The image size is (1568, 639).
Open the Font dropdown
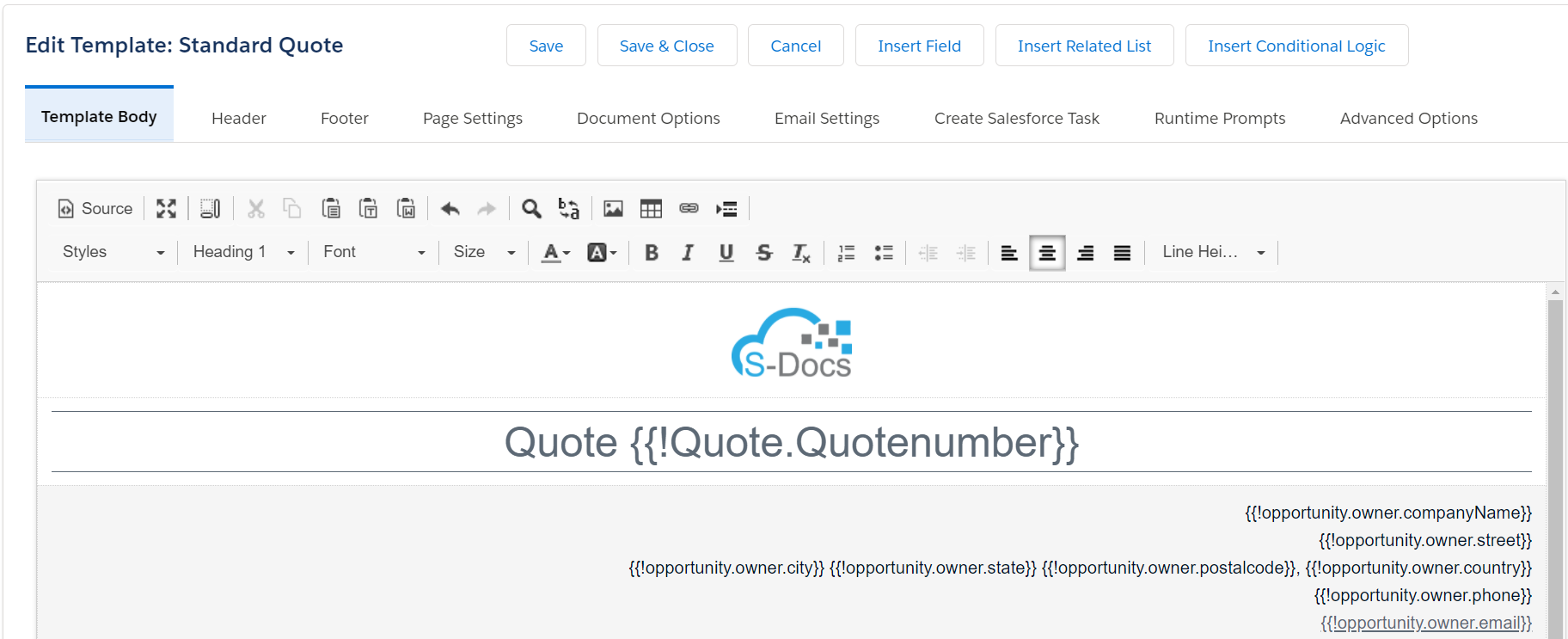click(x=374, y=252)
